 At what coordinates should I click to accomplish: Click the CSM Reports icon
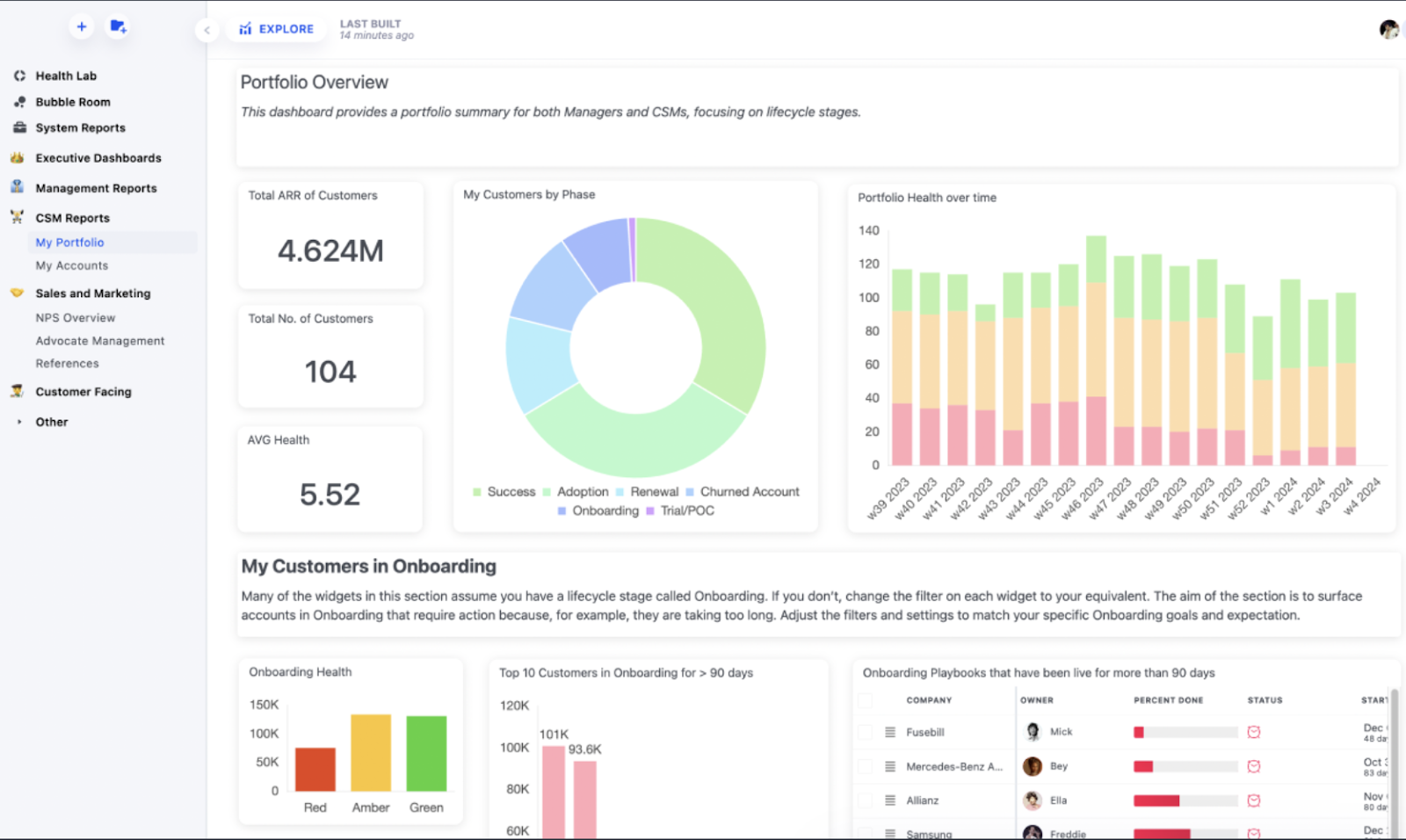click(x=17, y=217)
